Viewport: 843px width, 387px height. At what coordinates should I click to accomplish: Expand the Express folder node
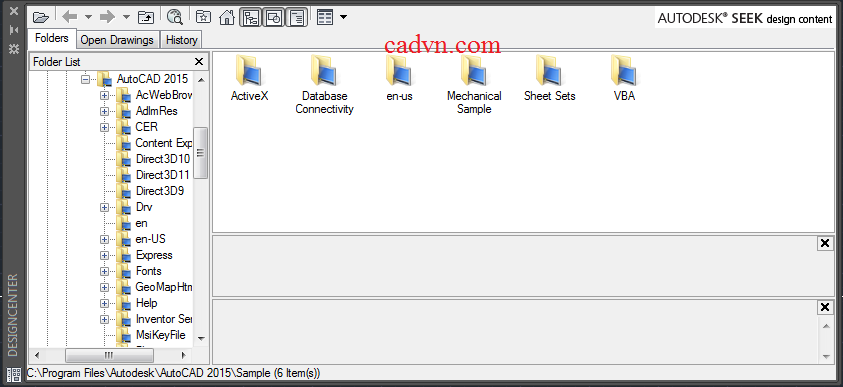pyautogui.click(x=104, y=255)
